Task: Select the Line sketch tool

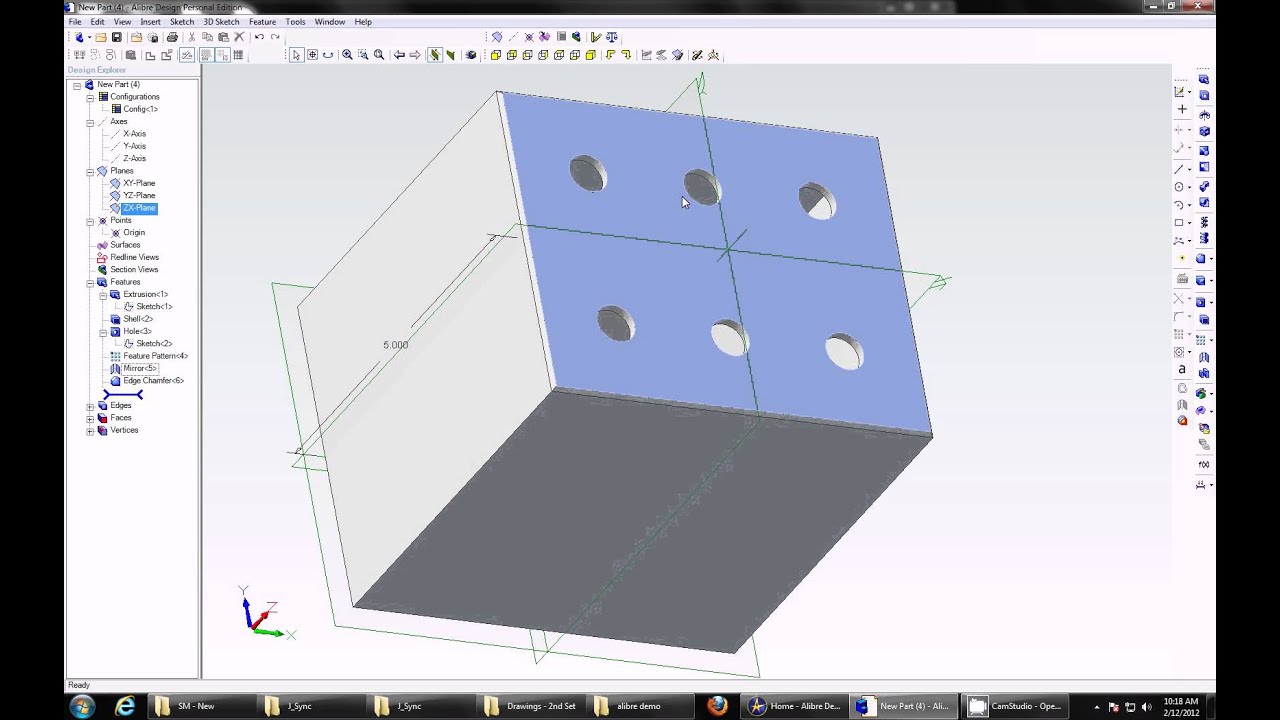Action: point(1179,168)
